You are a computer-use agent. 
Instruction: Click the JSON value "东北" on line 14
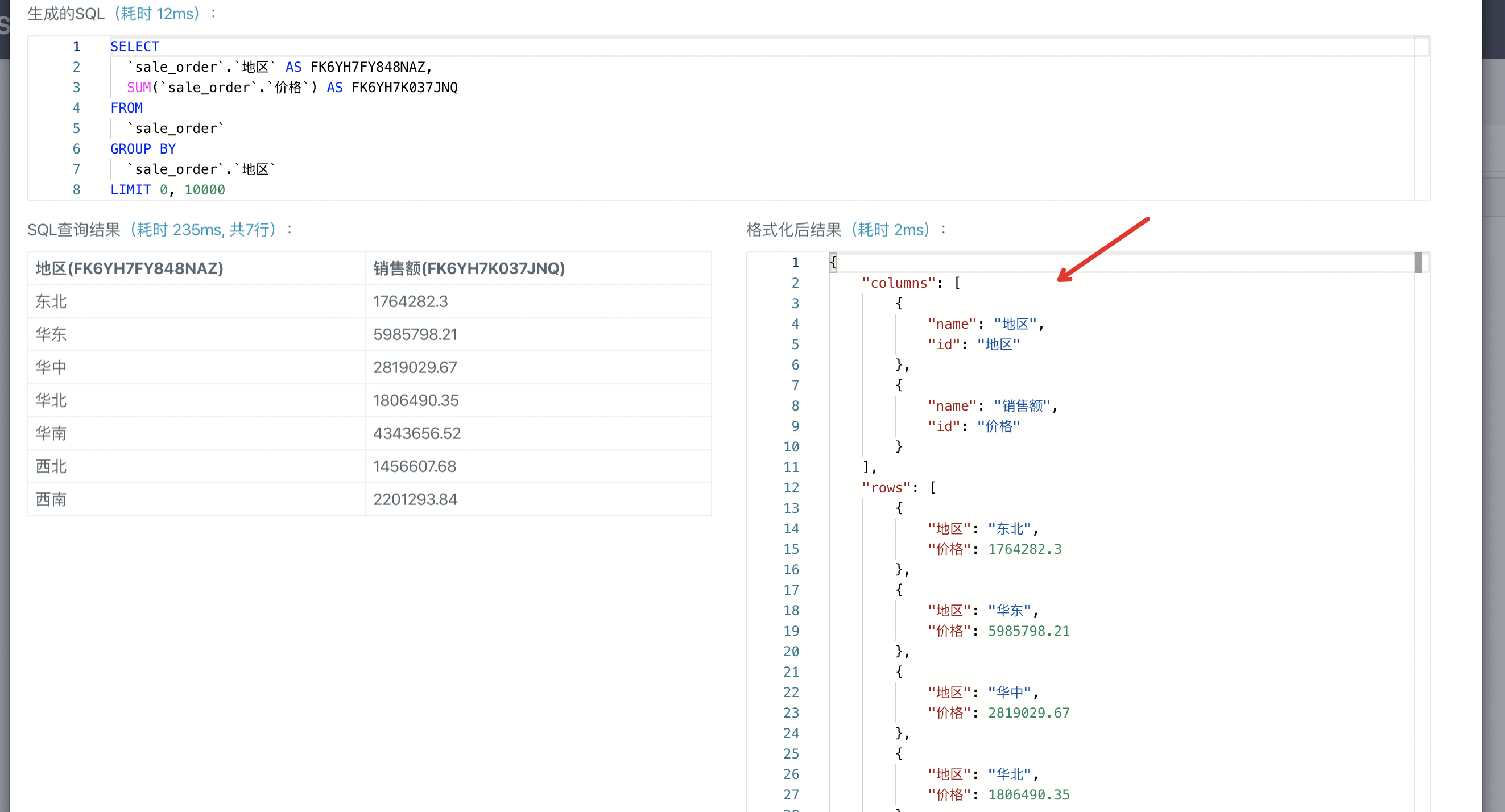click(x=1010, y=528)
